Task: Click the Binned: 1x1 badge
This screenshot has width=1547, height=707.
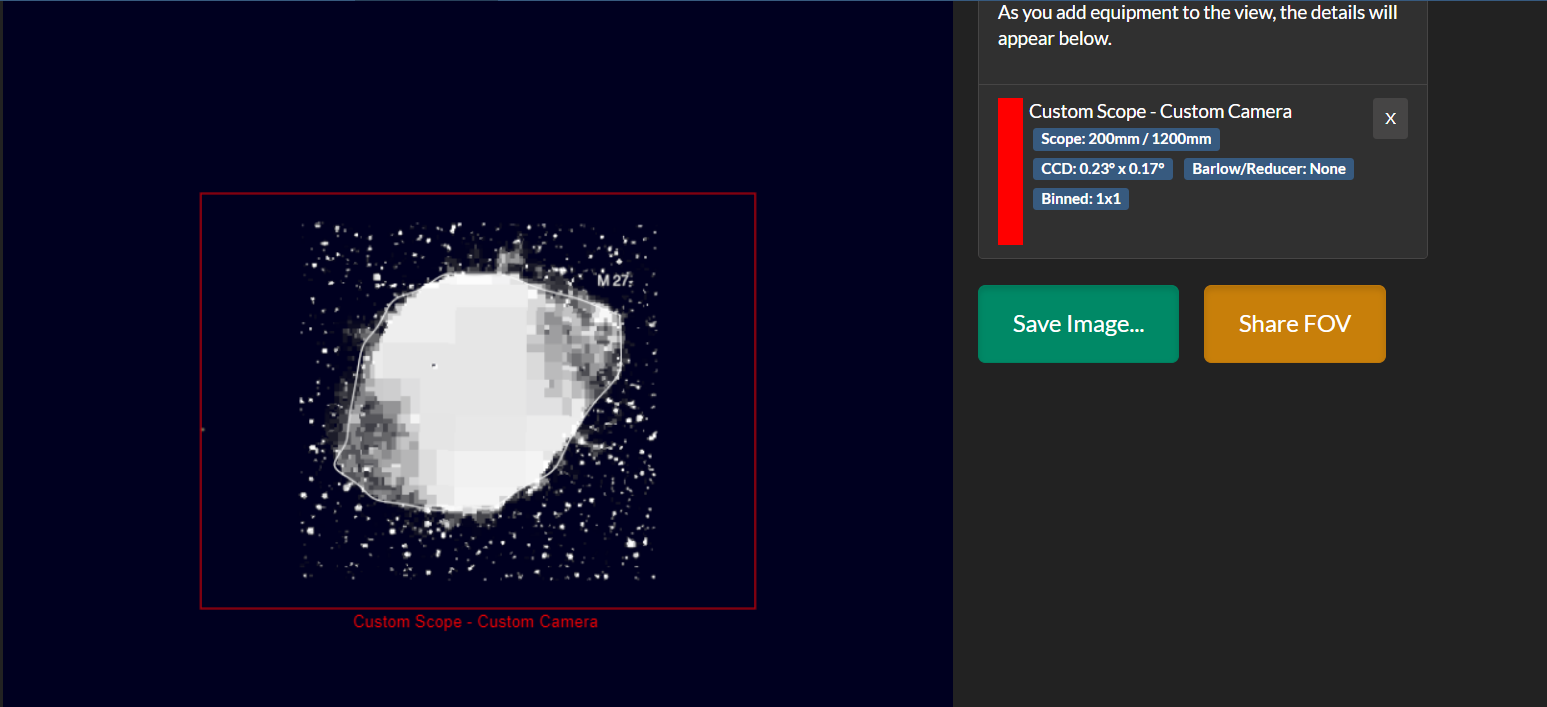Action: coord(1081,199)
